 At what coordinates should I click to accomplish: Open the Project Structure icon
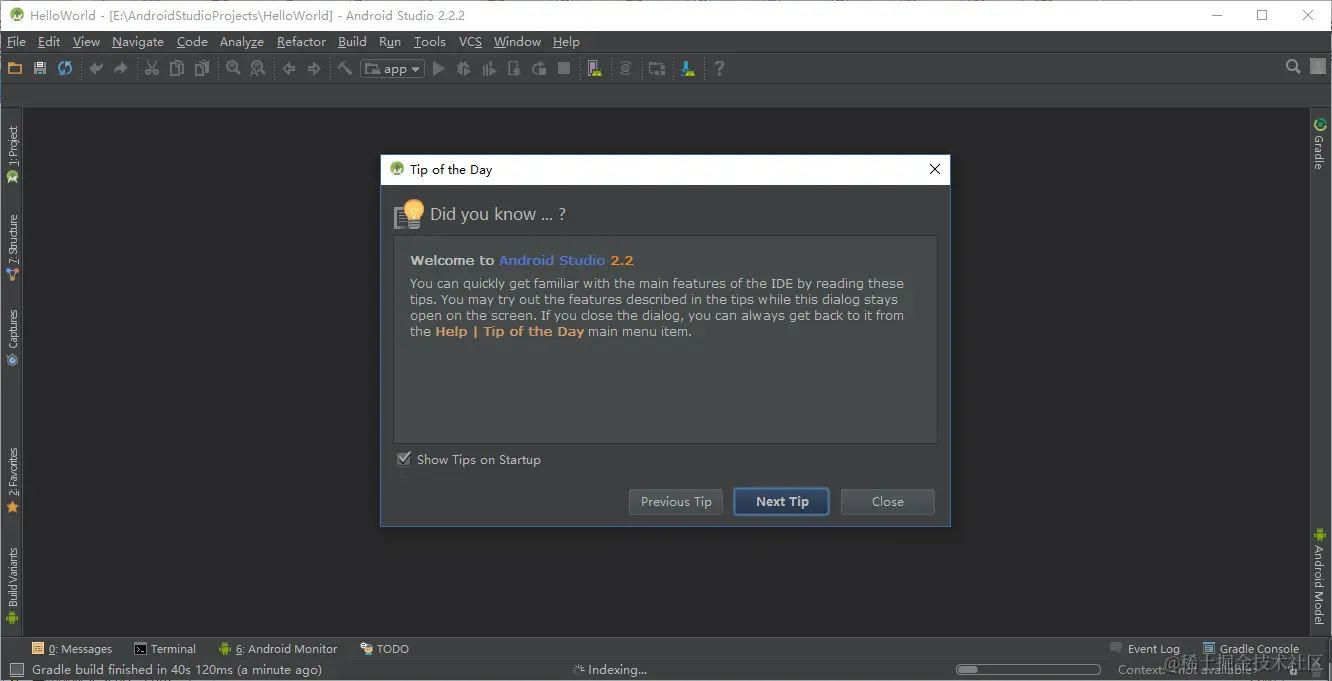657,68
